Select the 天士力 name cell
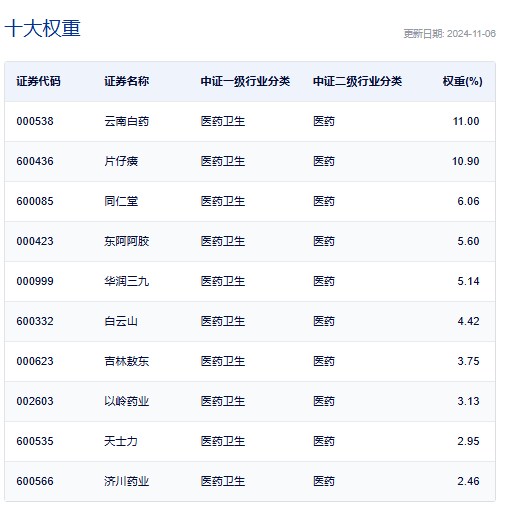Viewport: 517px width, 505px height. pyautogui.click(x=121, y=441)
